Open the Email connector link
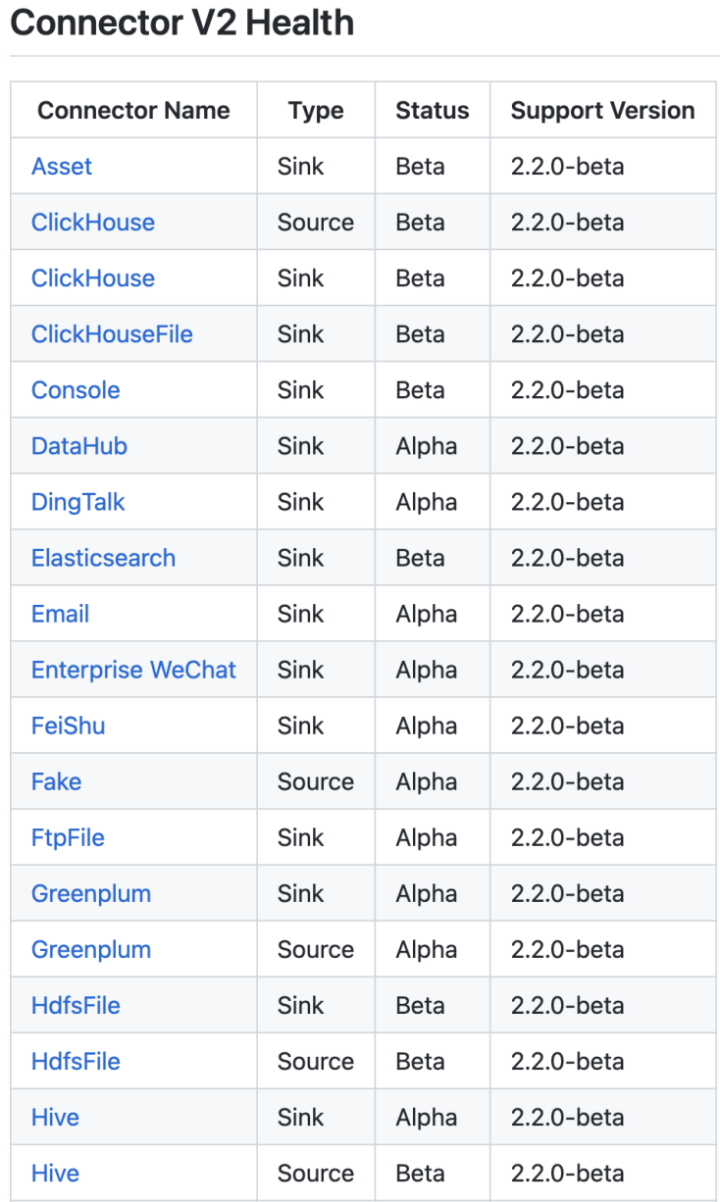Viewport: 720px width, 1202px height. point(60,614)
